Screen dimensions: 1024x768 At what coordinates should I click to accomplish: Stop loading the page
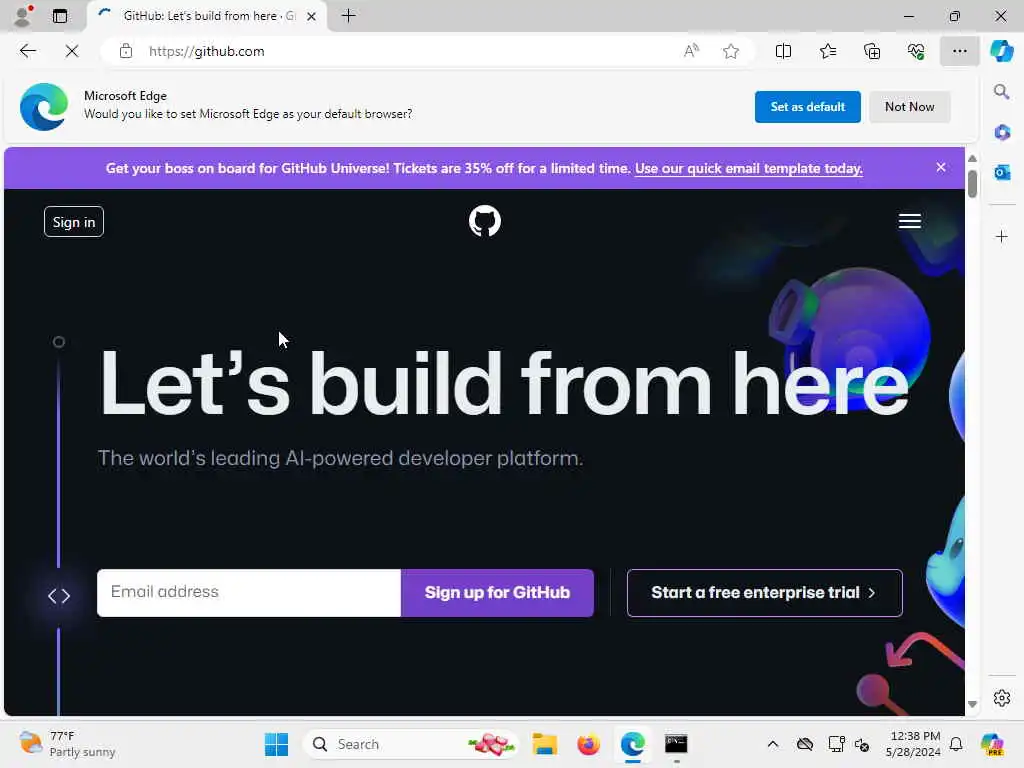[x=72, y=51]
